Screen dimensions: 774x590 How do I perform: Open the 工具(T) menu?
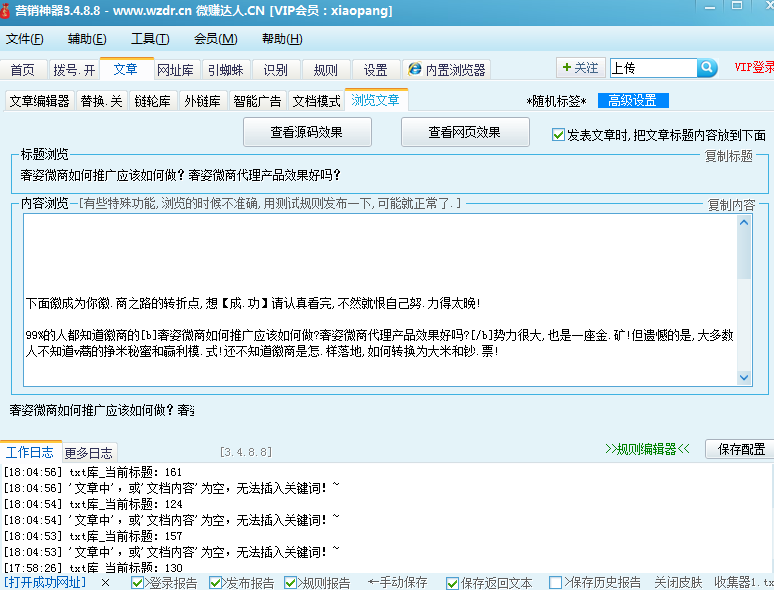coord(150,39)
